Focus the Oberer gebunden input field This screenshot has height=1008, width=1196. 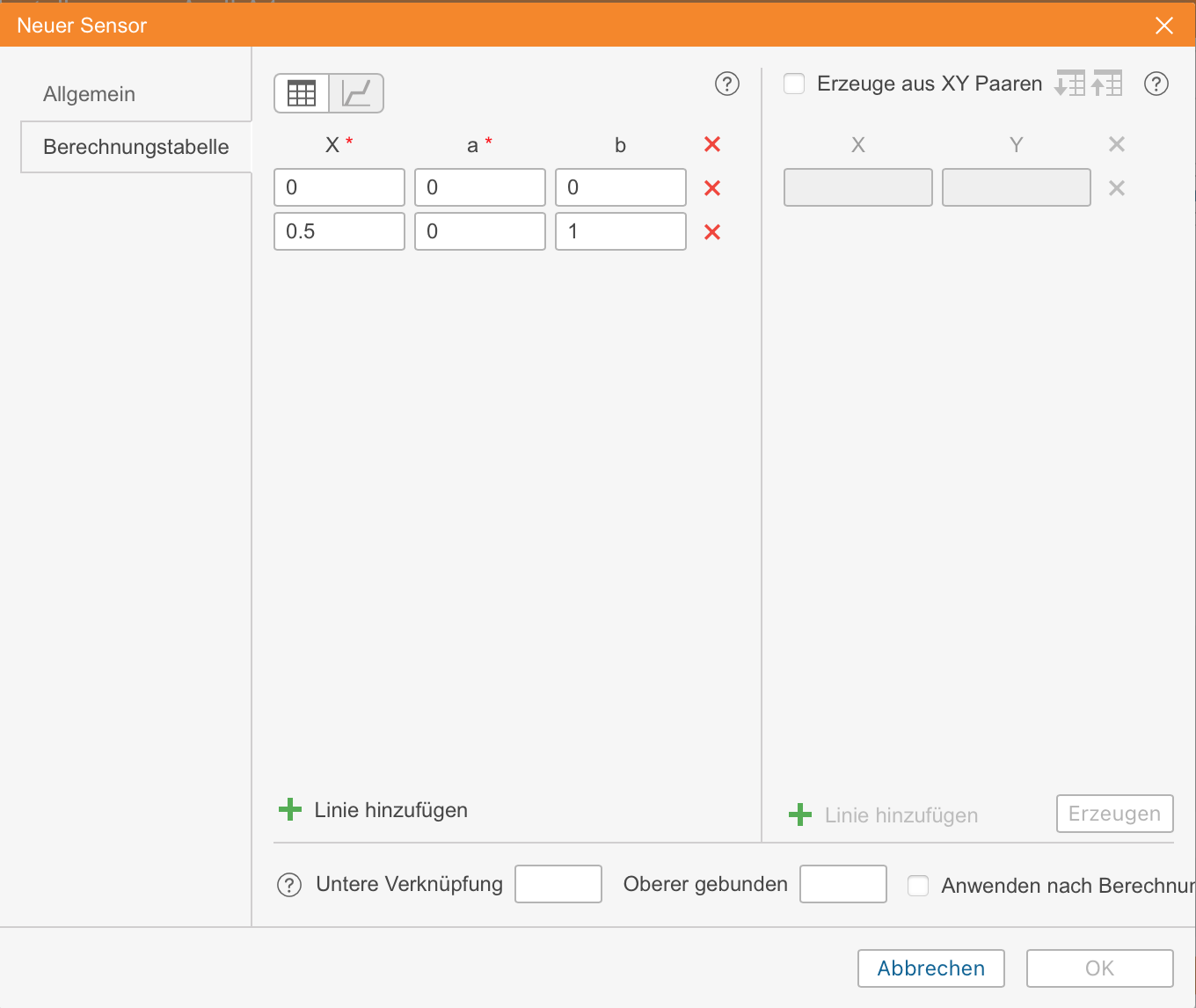[x=842, y=884]
